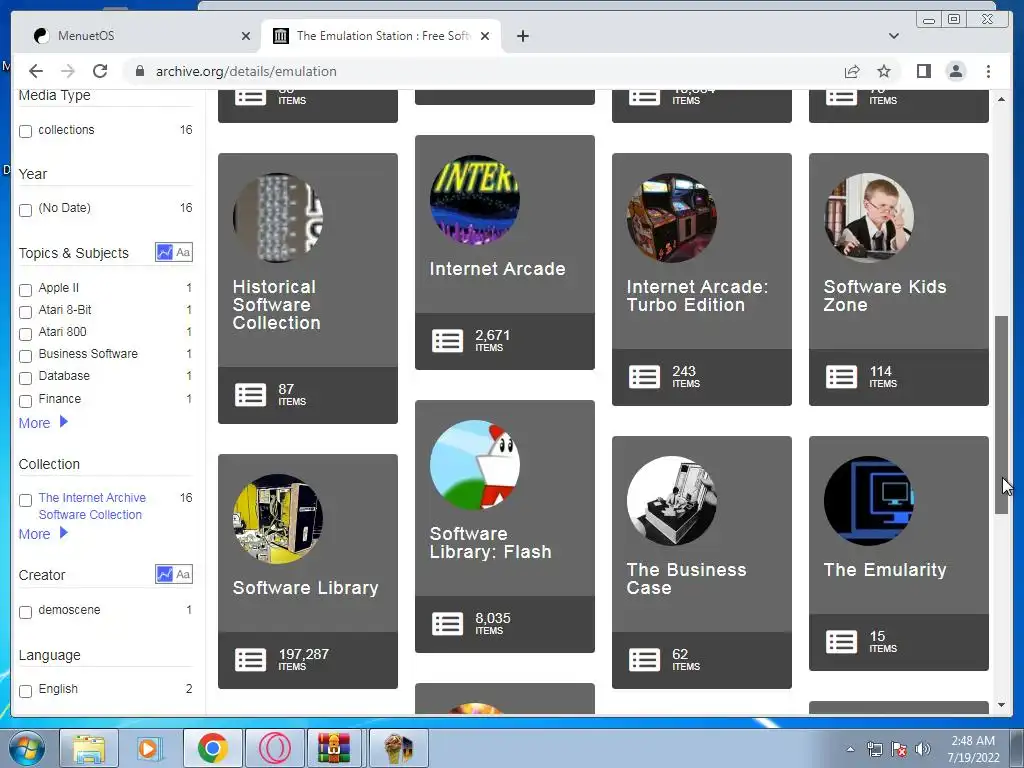This screenshot has height=768, width=1024.
Task: Close The Emulation Station tab
Action: (x=485, y=36)
